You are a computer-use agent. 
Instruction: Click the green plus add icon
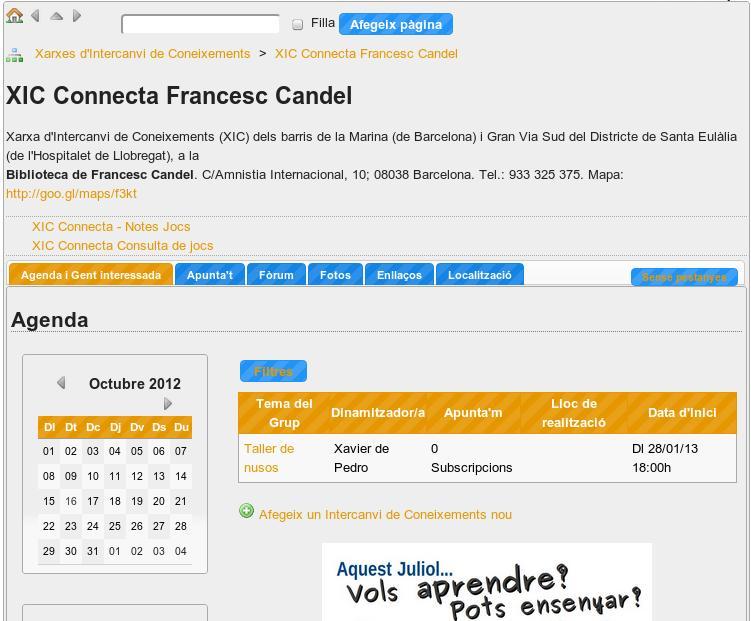click(247, 512)
